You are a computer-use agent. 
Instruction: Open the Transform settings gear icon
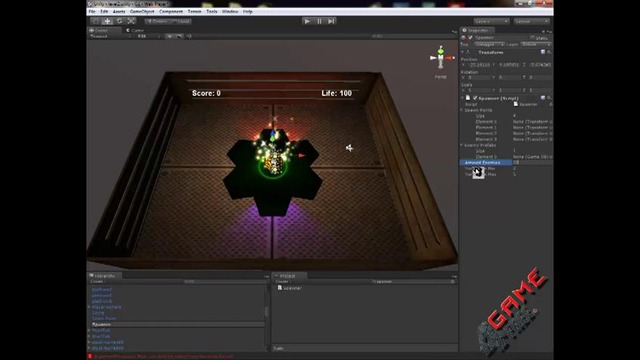pos(549,52)
